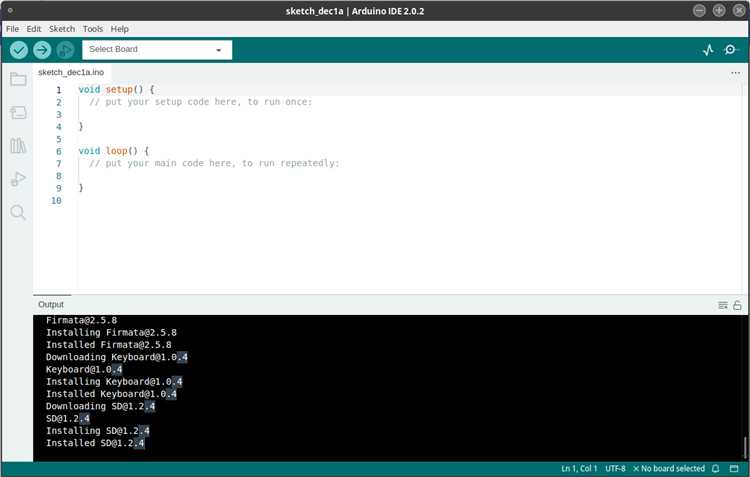The width and height of the screenshot is (750, 477).
Task: Click 'Installed Keyboard@1.0.4' output line
Action: tap(111, 394)
